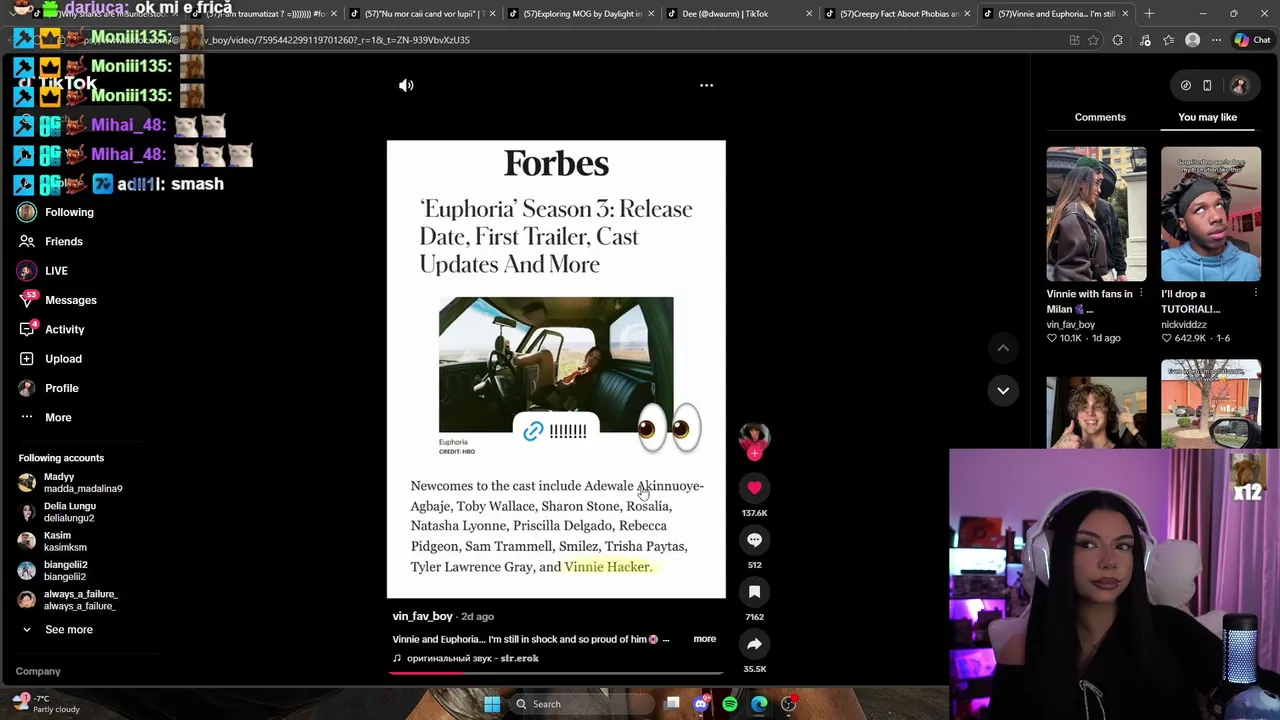Open always_a_failure_ account
Image resolution: width=1280 pixels, height=720 pixels.
pyautogui.click(x=67, y=600)
